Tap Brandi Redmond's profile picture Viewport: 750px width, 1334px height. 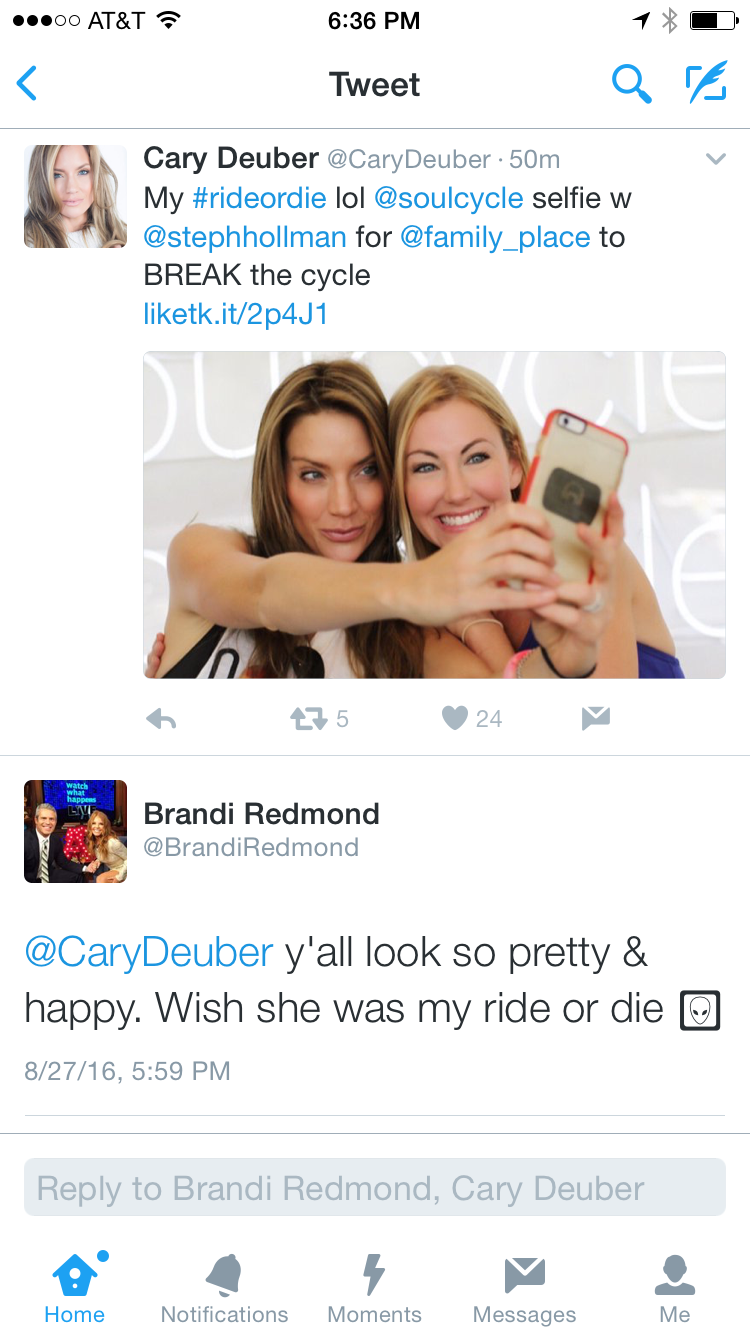pos(76,831)
